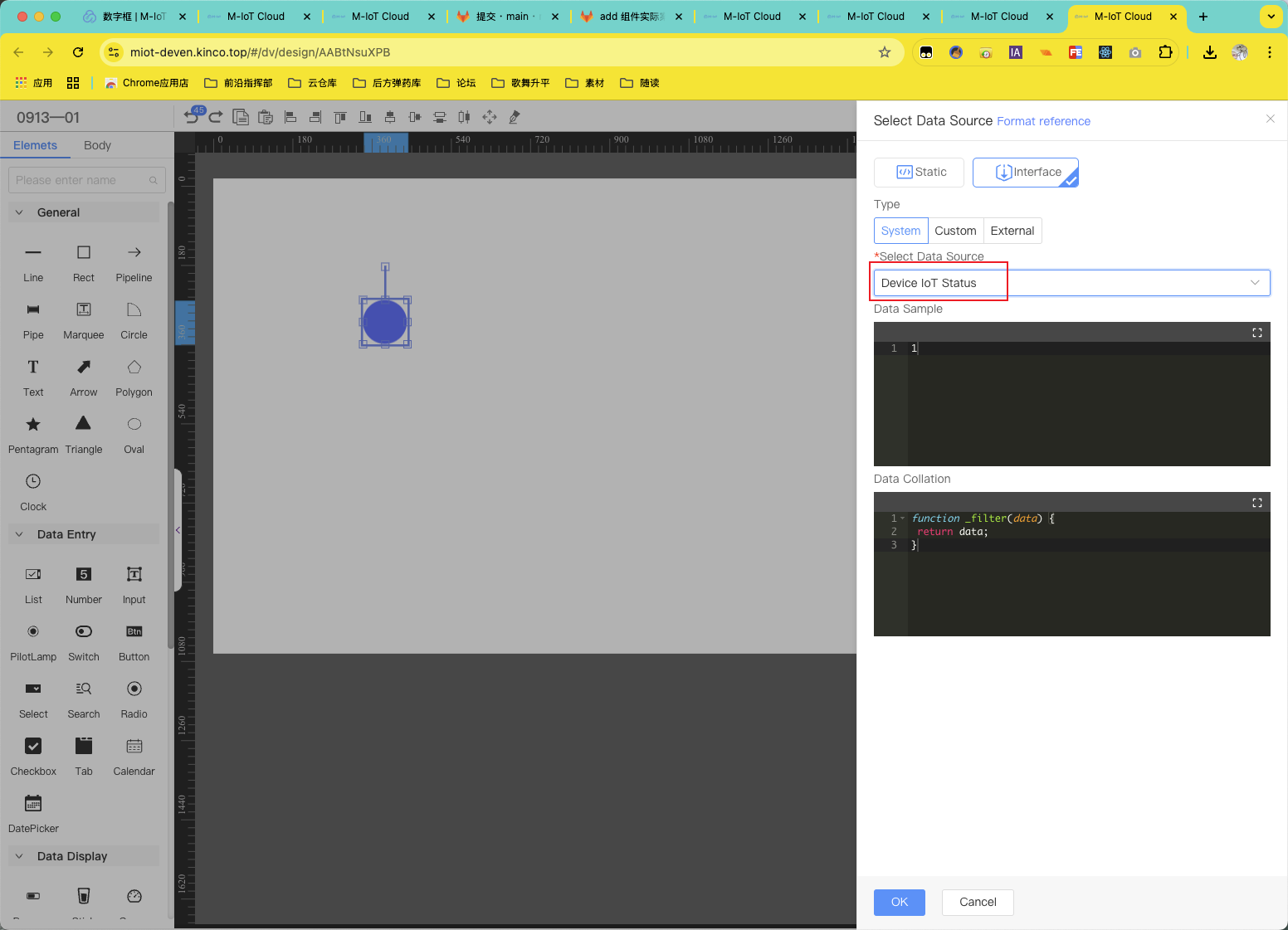Viewport: 1288px width, 930px height.
Task: Switch to the Body tab
Action: (97, 145)
